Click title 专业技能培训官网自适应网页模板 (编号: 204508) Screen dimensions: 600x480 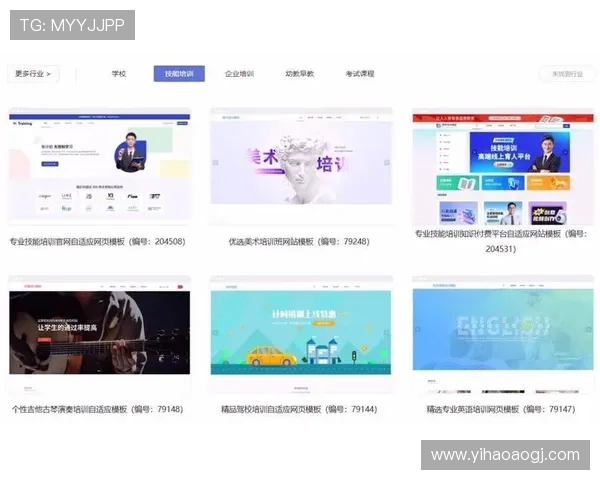pos(98,242)
